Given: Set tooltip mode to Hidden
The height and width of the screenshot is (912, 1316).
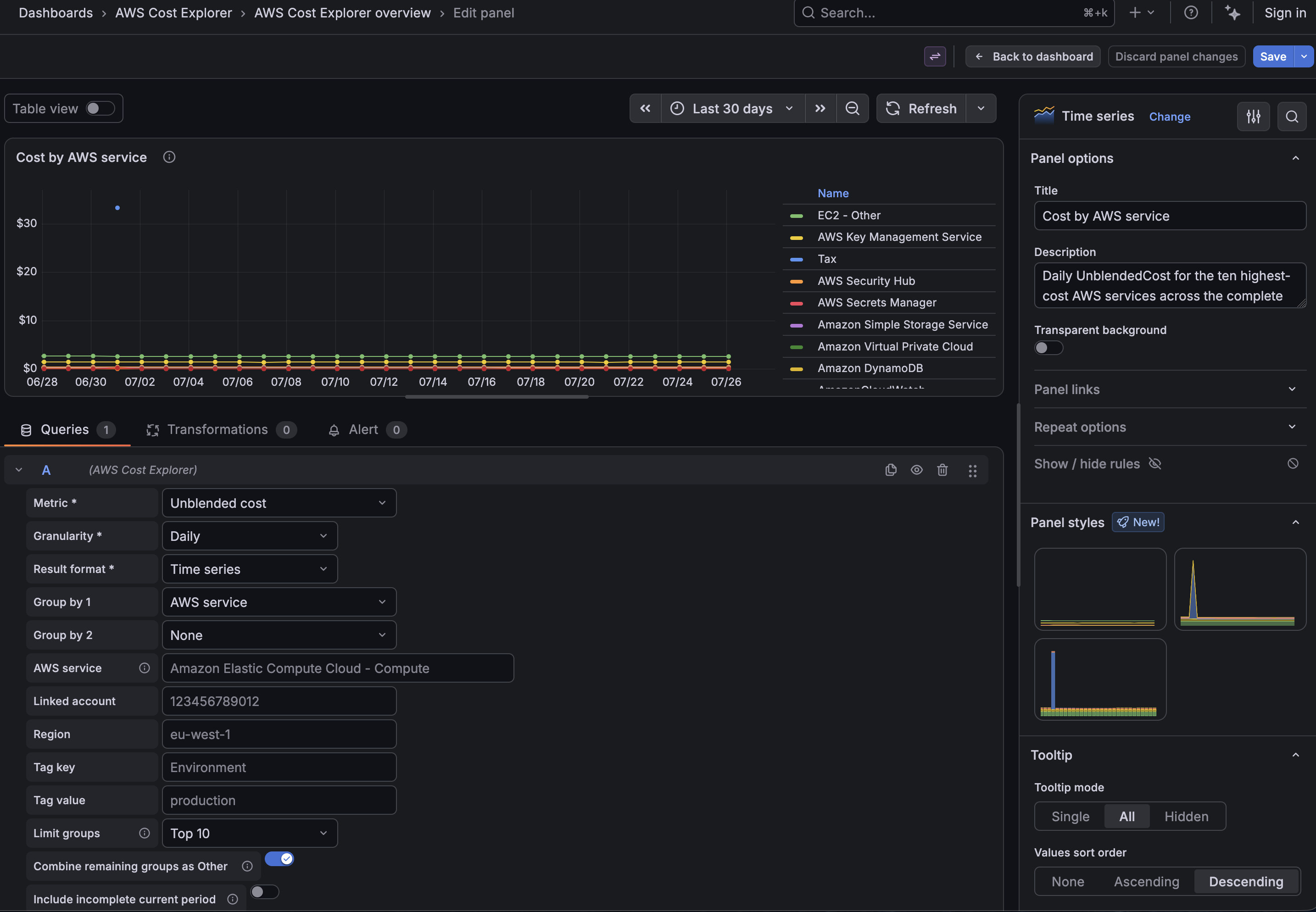Looking at the screenshot, I should (1186, 817).
